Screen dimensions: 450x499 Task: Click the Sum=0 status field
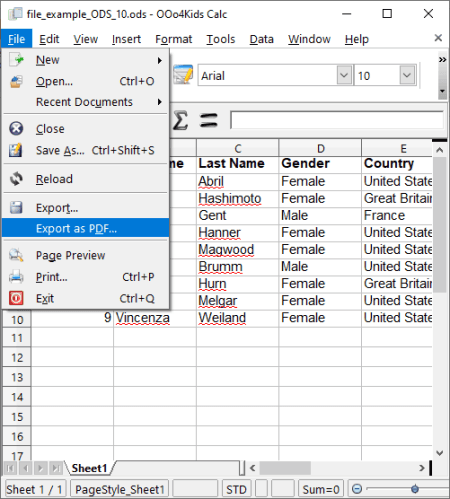[x=321, y=489]
